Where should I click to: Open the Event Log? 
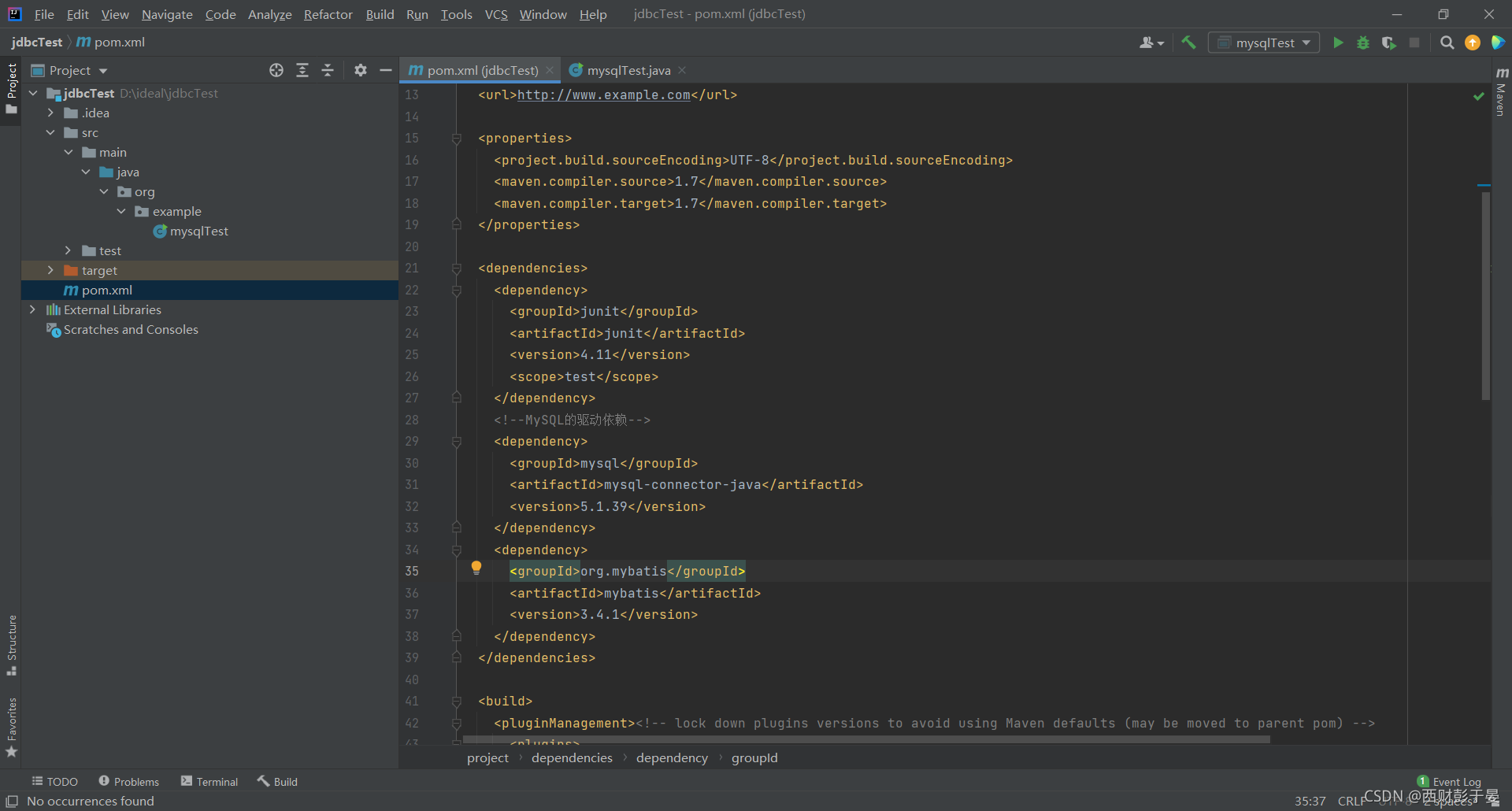(x=1449, y=781)
